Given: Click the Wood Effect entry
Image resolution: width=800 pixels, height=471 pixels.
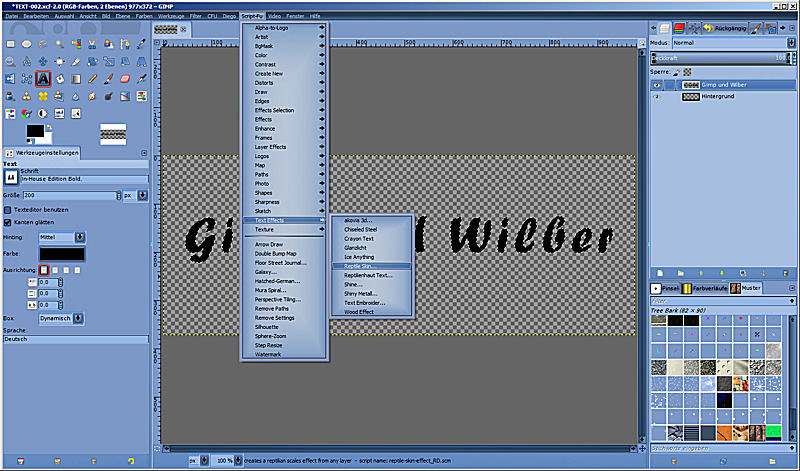Looking at the screenshot, I should tap(371, 312).
